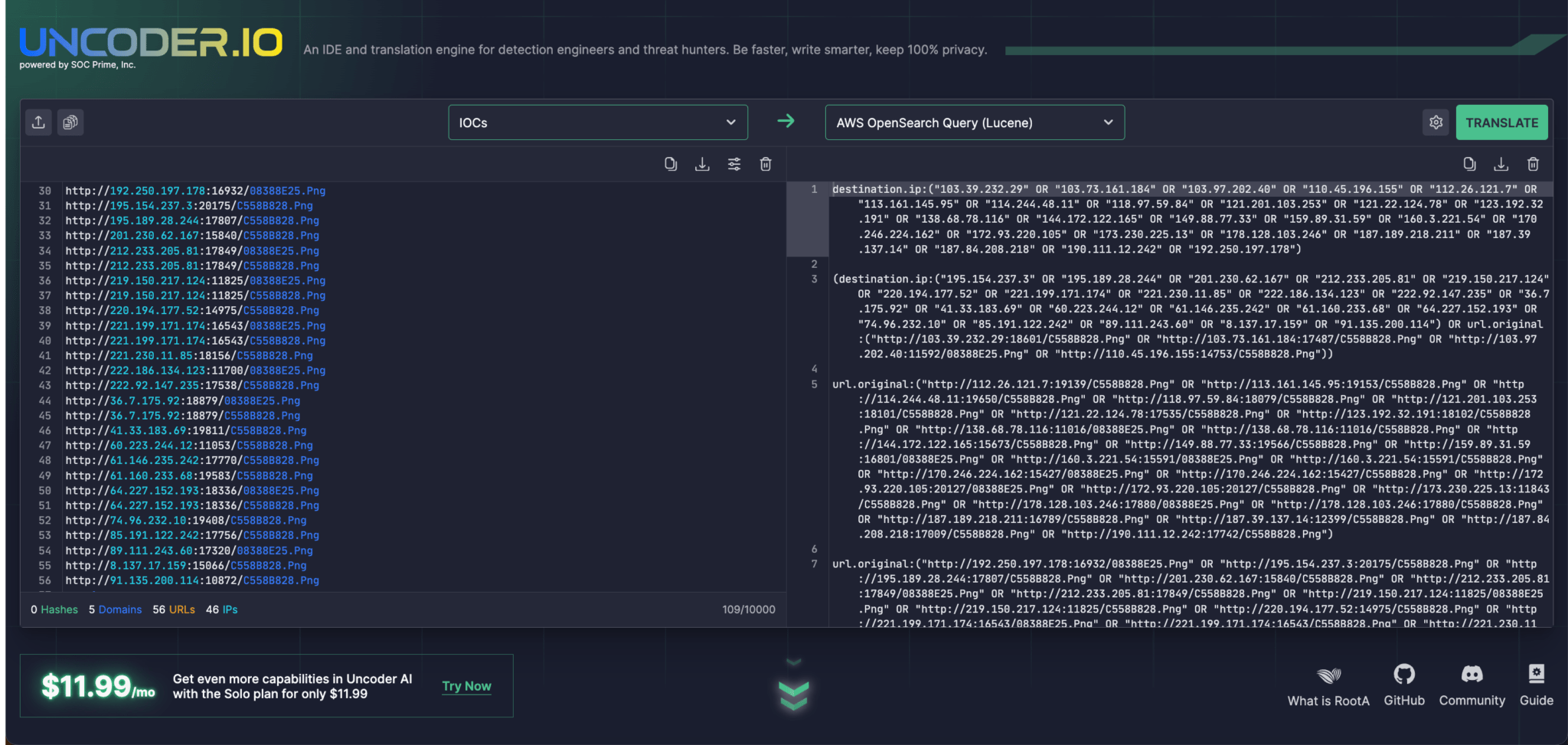This screenshot has width=1568, height=745.
Task: Copy the translated OpenSearch query
Action: pyautogui.click(x=1469, y=164)
